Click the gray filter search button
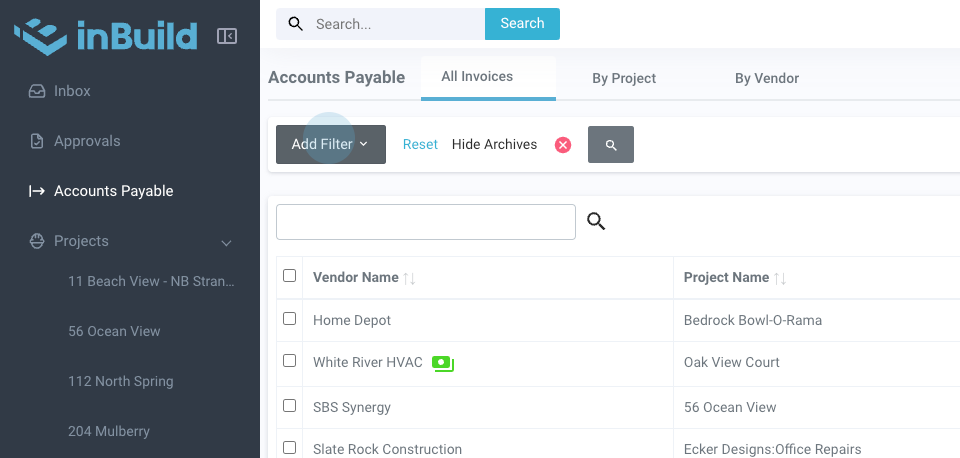Screen dimensions: 960x458 pos(611,145)
